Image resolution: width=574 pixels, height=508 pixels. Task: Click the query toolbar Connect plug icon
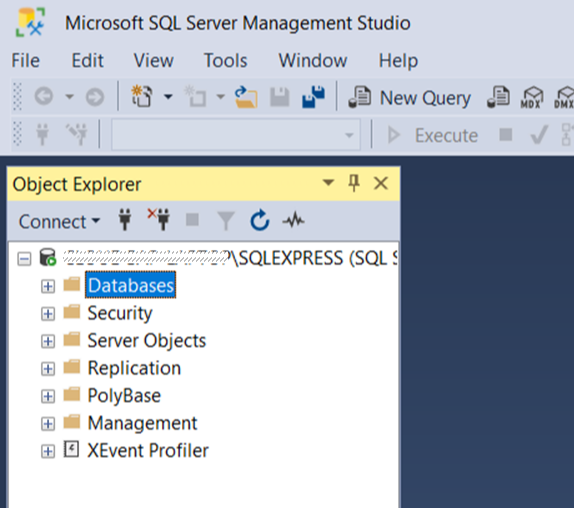click(42, 135)
